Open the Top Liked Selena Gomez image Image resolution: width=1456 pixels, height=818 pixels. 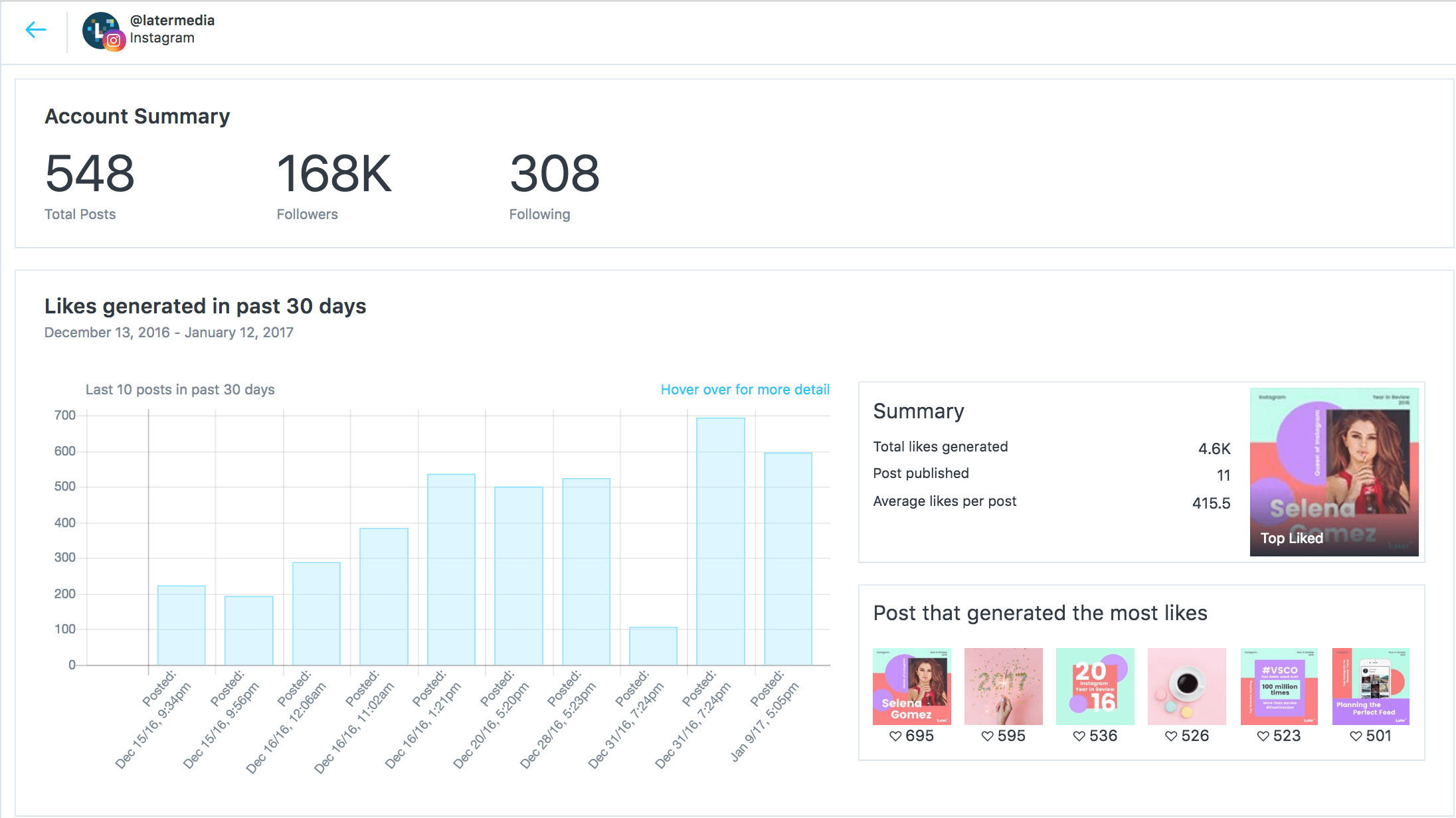[x=1334, y=472]
